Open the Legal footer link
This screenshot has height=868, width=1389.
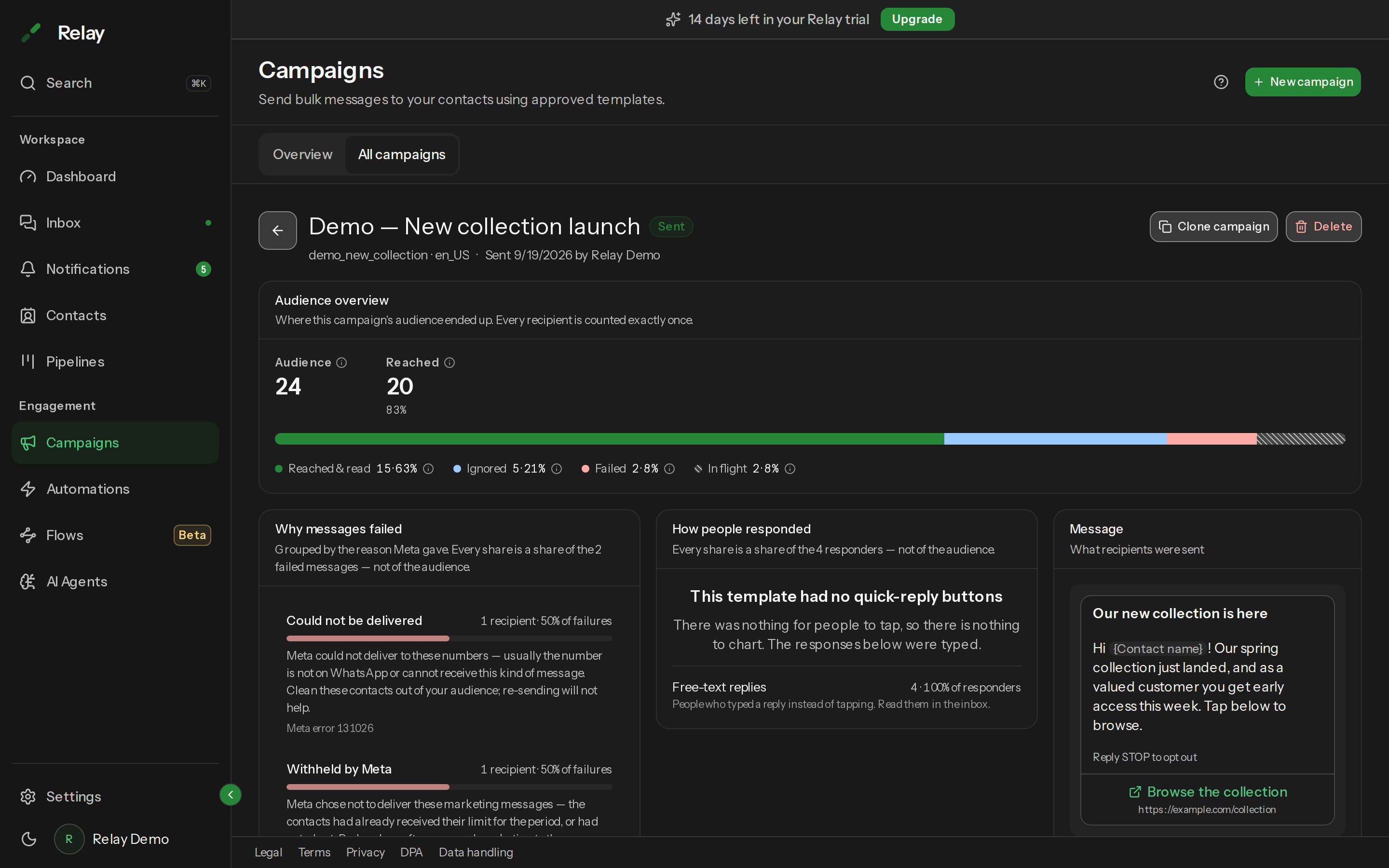click(268, 853)
